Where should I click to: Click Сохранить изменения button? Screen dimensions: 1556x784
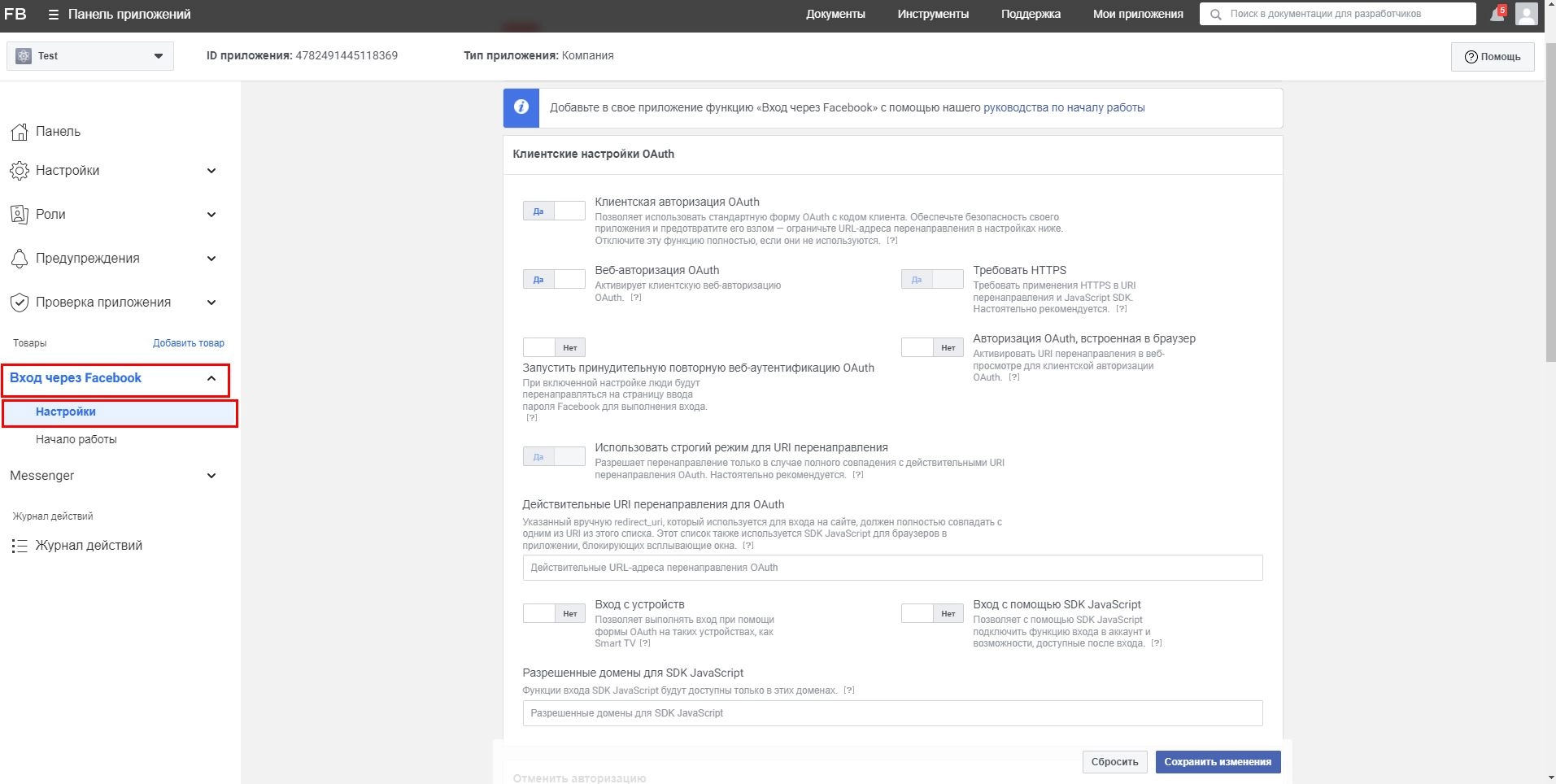(1218, 762)
